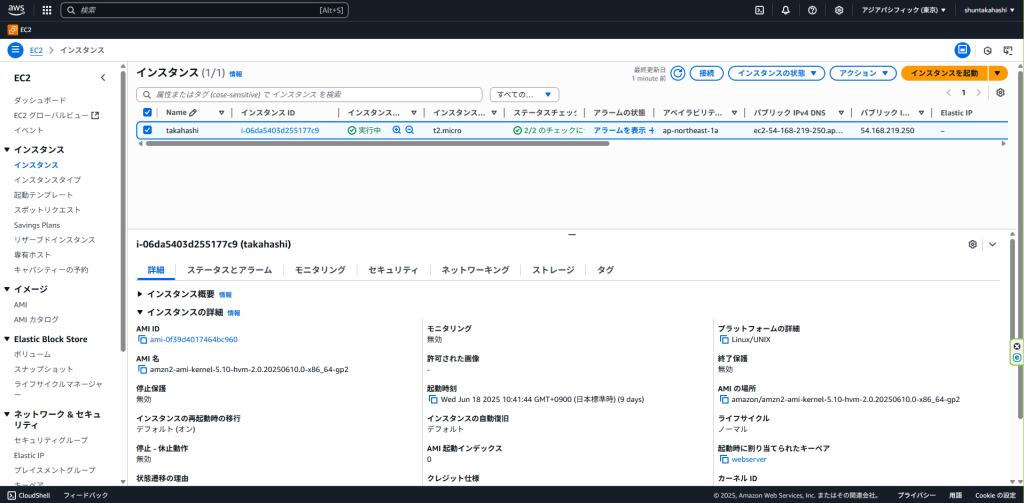Click the EC2 service shortcut icon

12,29
